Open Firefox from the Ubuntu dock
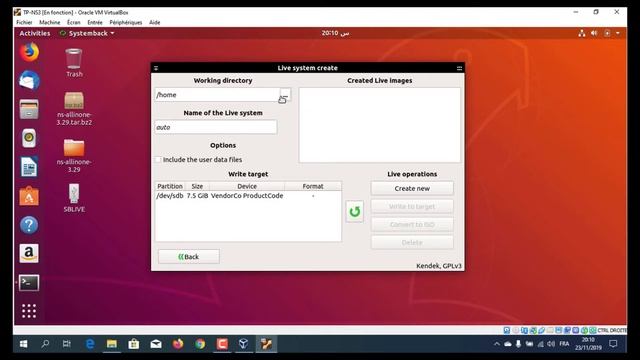This screenshot has height=360, width=640. [x=29, y=52]
